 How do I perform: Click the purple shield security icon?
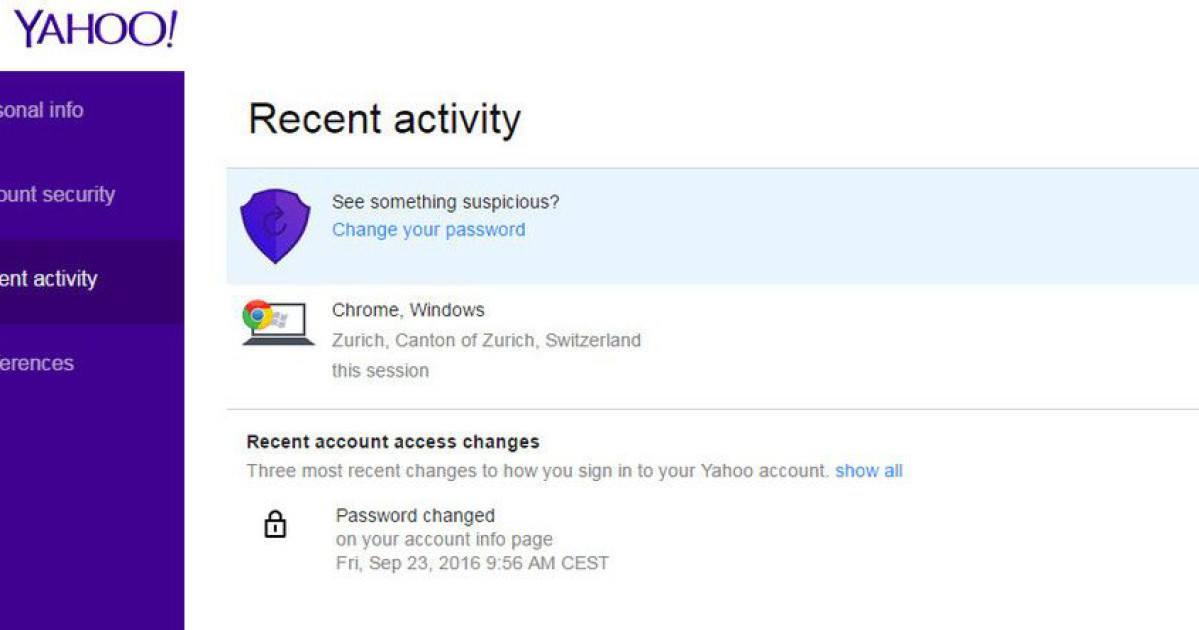[275, 226]
